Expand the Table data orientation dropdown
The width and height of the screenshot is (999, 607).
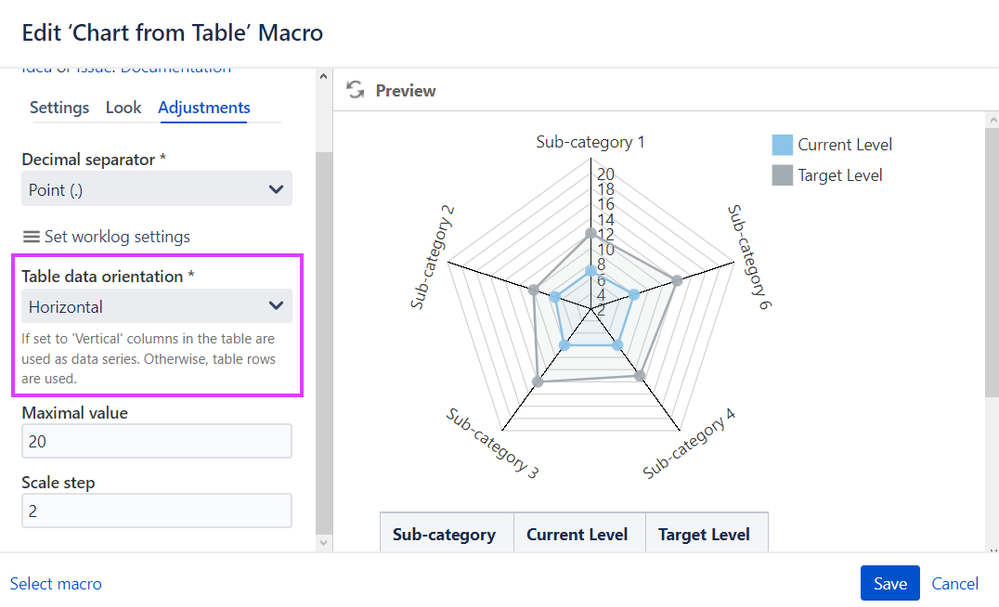(x=156, y=307)
